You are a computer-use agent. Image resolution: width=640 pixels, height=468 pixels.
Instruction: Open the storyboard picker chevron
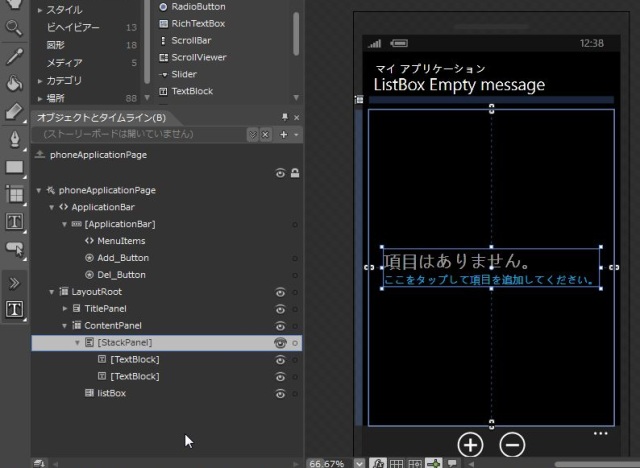tap(253, 134)
